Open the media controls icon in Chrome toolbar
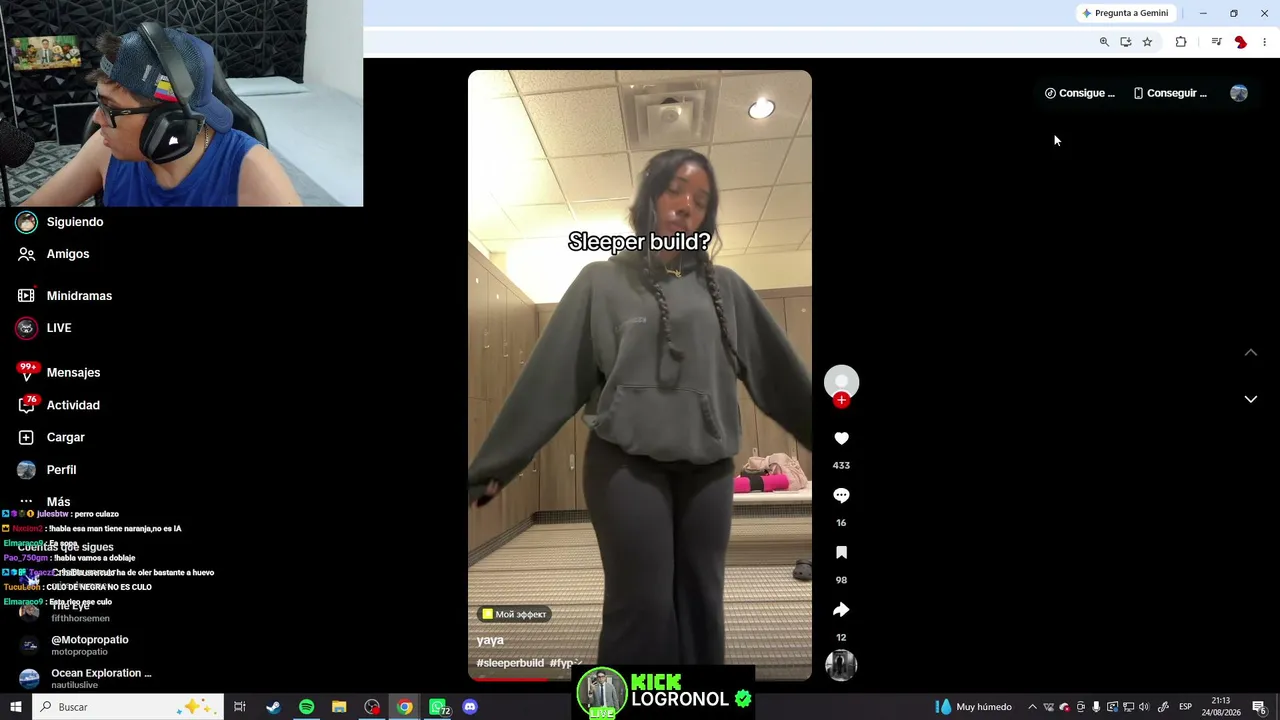 [1216, 42]
